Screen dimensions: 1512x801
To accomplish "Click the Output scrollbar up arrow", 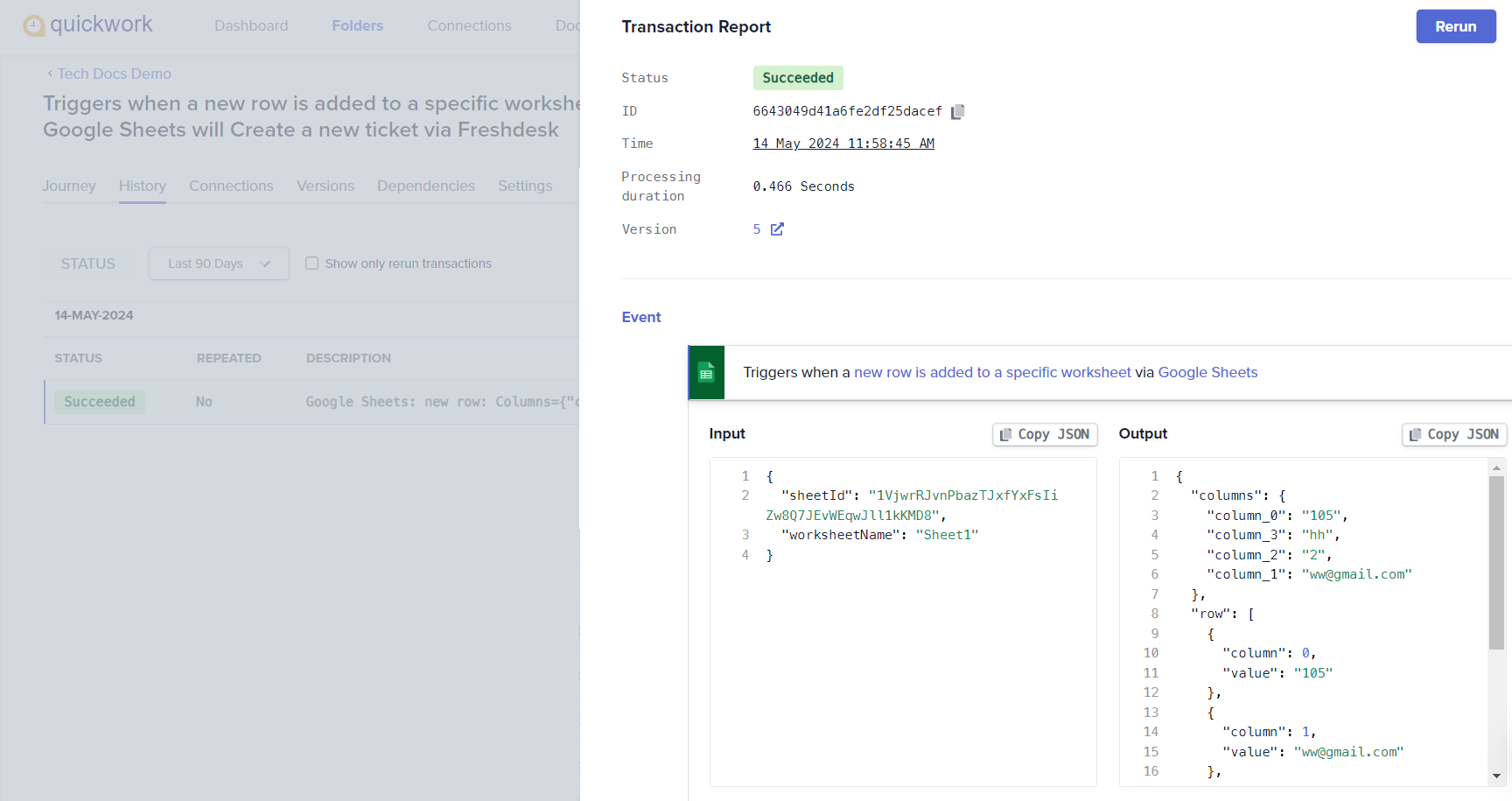I will pos(1496,468).
